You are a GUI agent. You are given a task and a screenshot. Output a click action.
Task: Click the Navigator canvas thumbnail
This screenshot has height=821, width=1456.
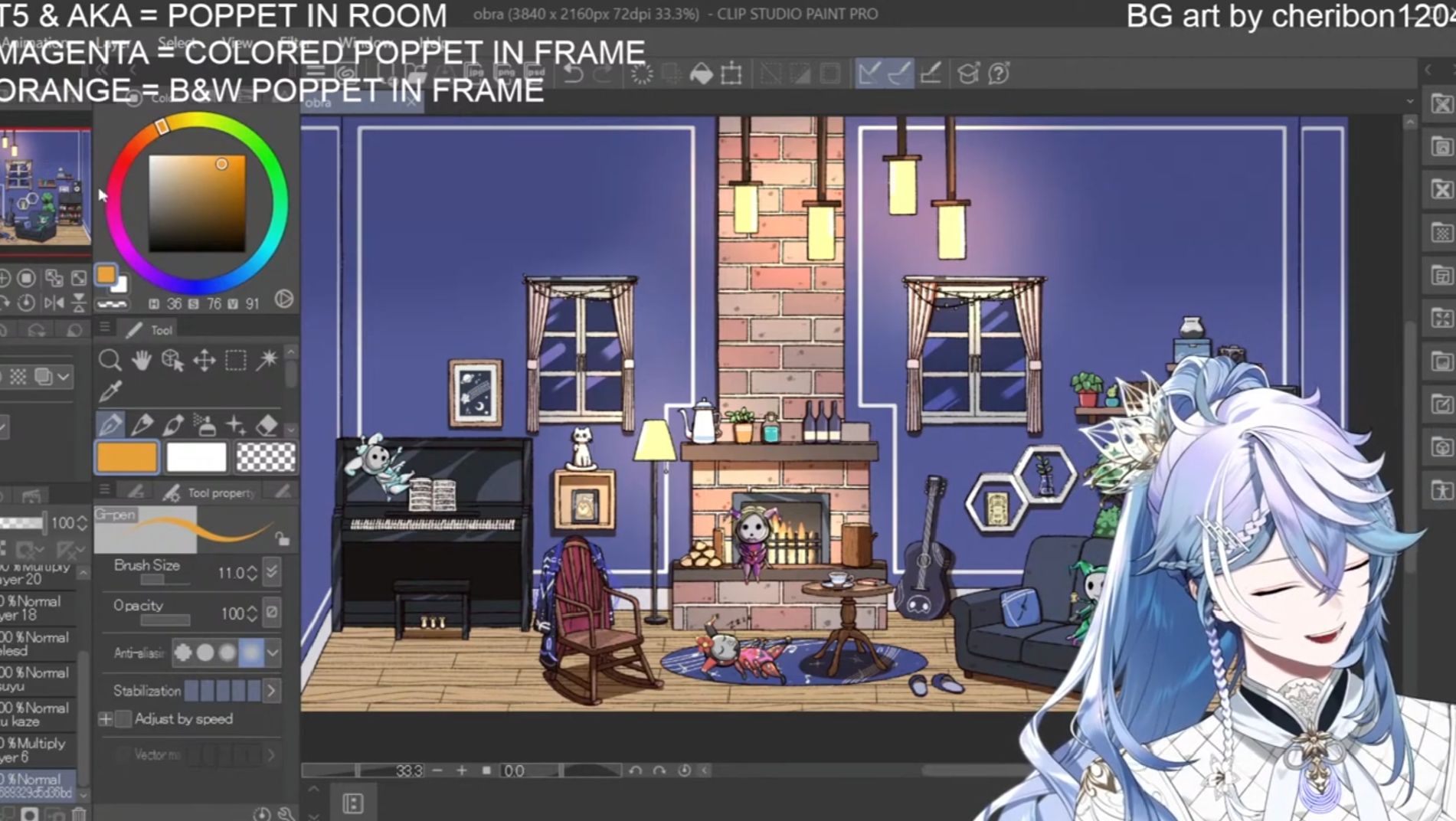click(44, 190)
